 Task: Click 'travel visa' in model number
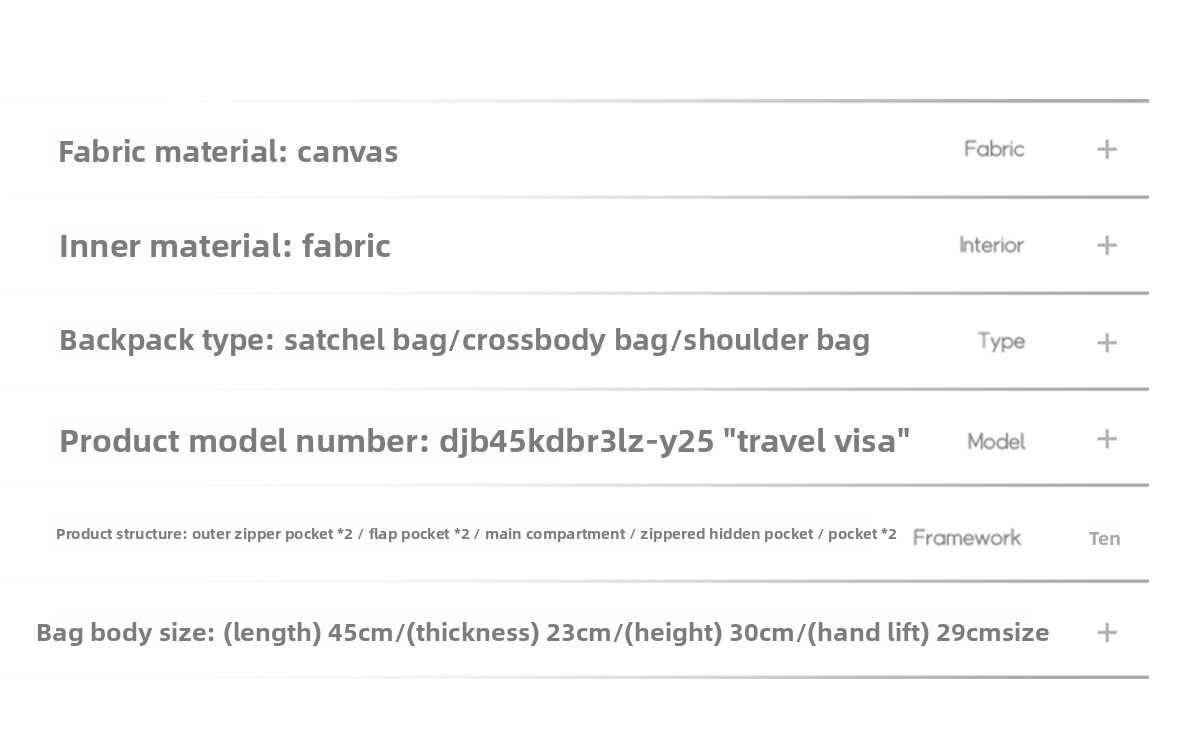[822, 440]
